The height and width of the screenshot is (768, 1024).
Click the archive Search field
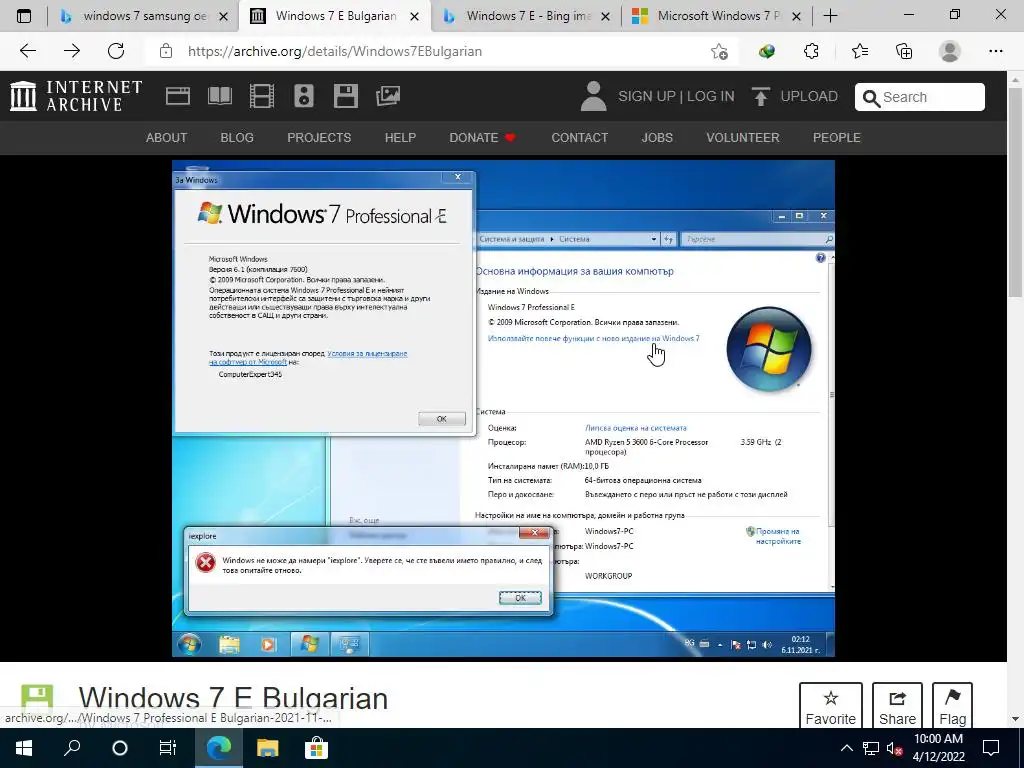coord(920,97)
